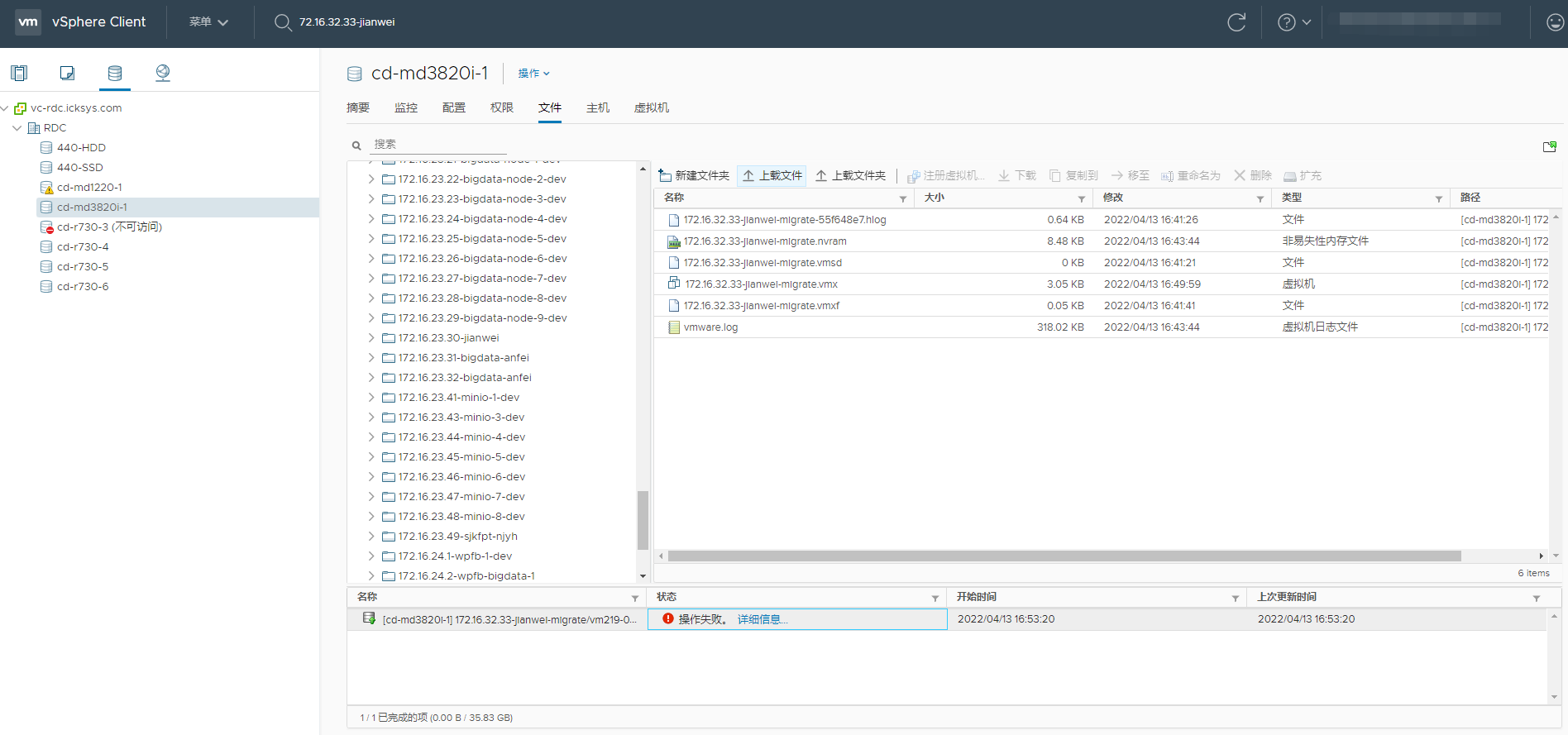
Task: Select the 440-SSD datastore
Action: click(79, 168)
